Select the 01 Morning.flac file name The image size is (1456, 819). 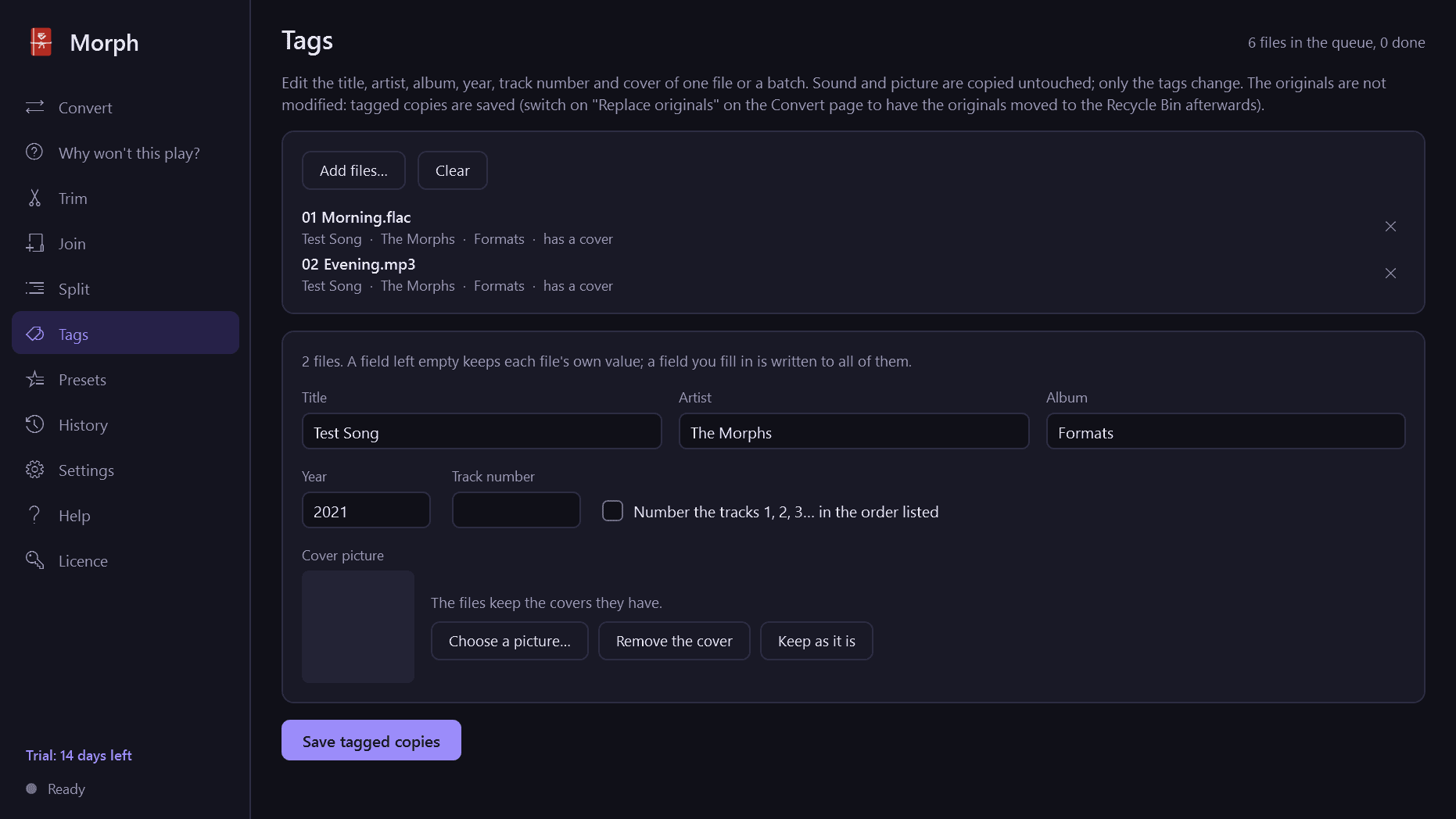click(x=357, y=217)
